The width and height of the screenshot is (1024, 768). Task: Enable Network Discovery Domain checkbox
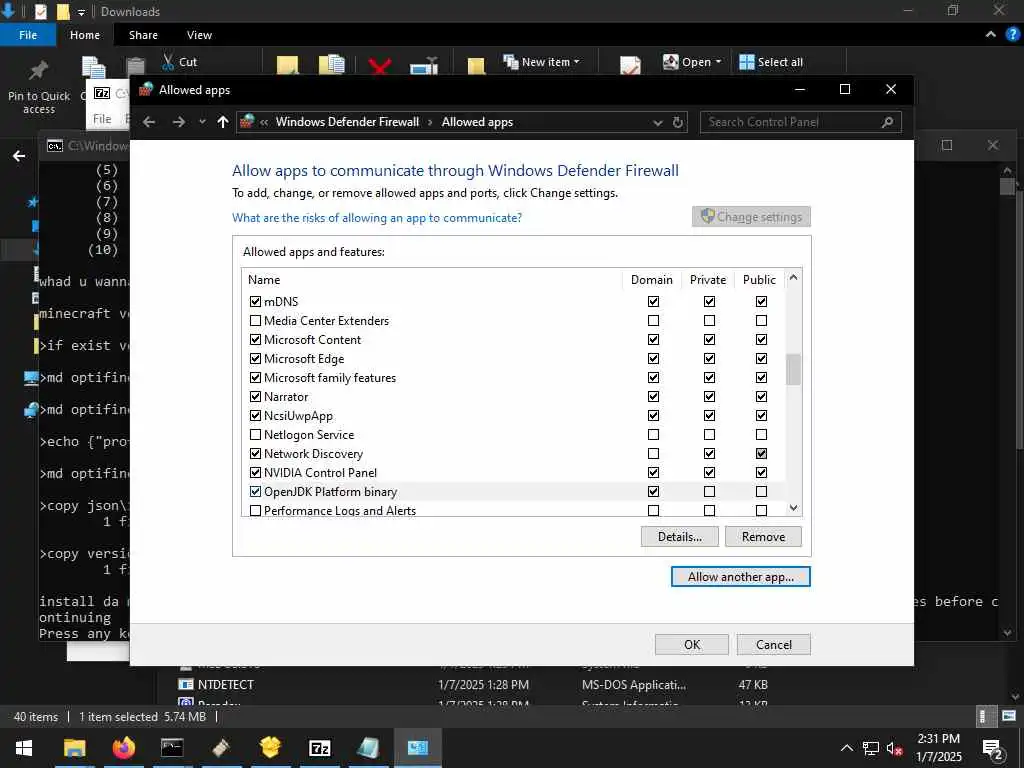(x=653, y=453)
